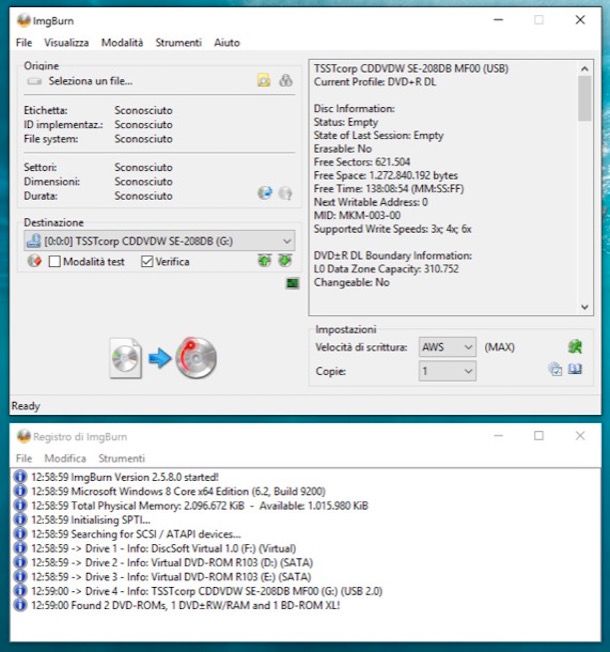Click the green Automatic Write Speed icon
The image size is (610, 652).
point(575,347)
